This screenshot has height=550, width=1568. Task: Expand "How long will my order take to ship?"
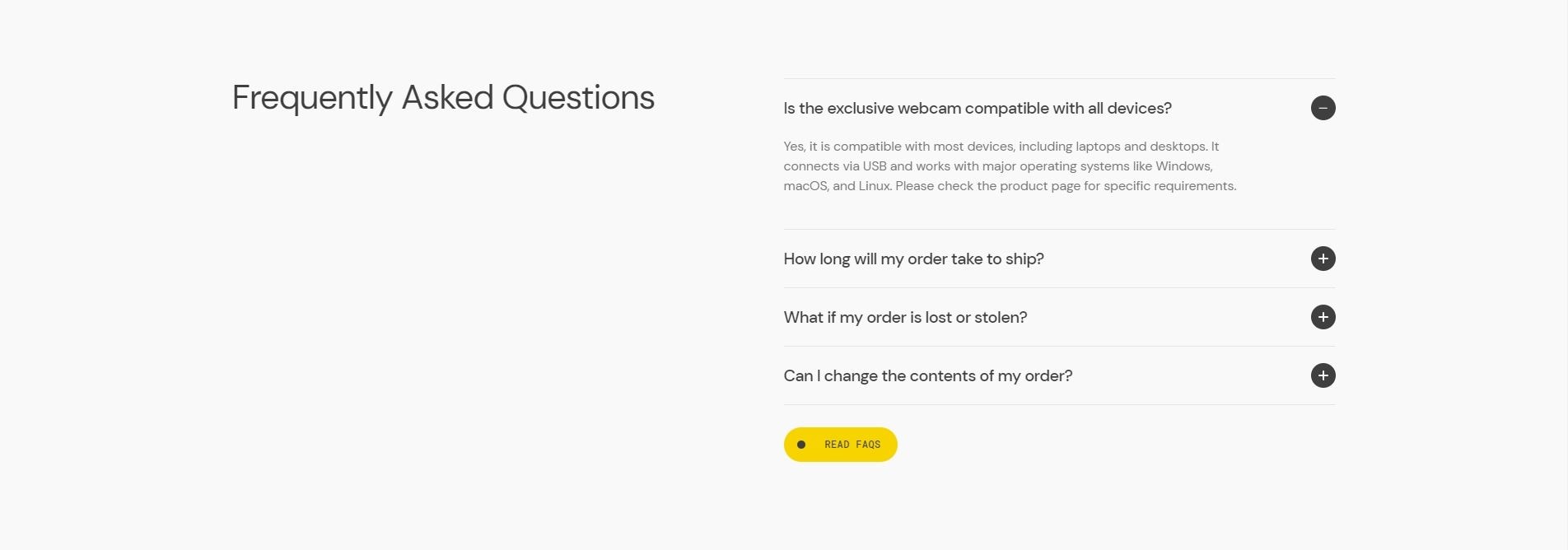pos(913,259)
